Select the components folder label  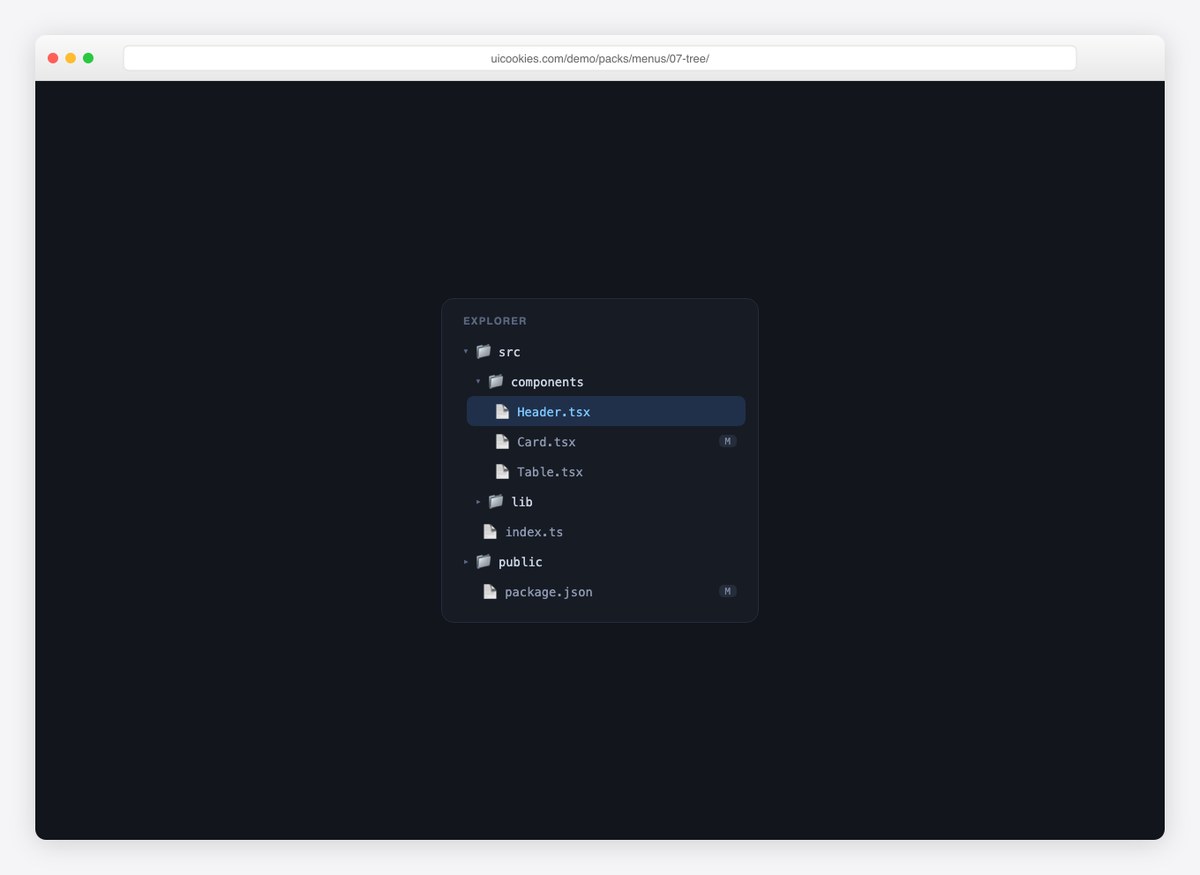coord(547,382)
